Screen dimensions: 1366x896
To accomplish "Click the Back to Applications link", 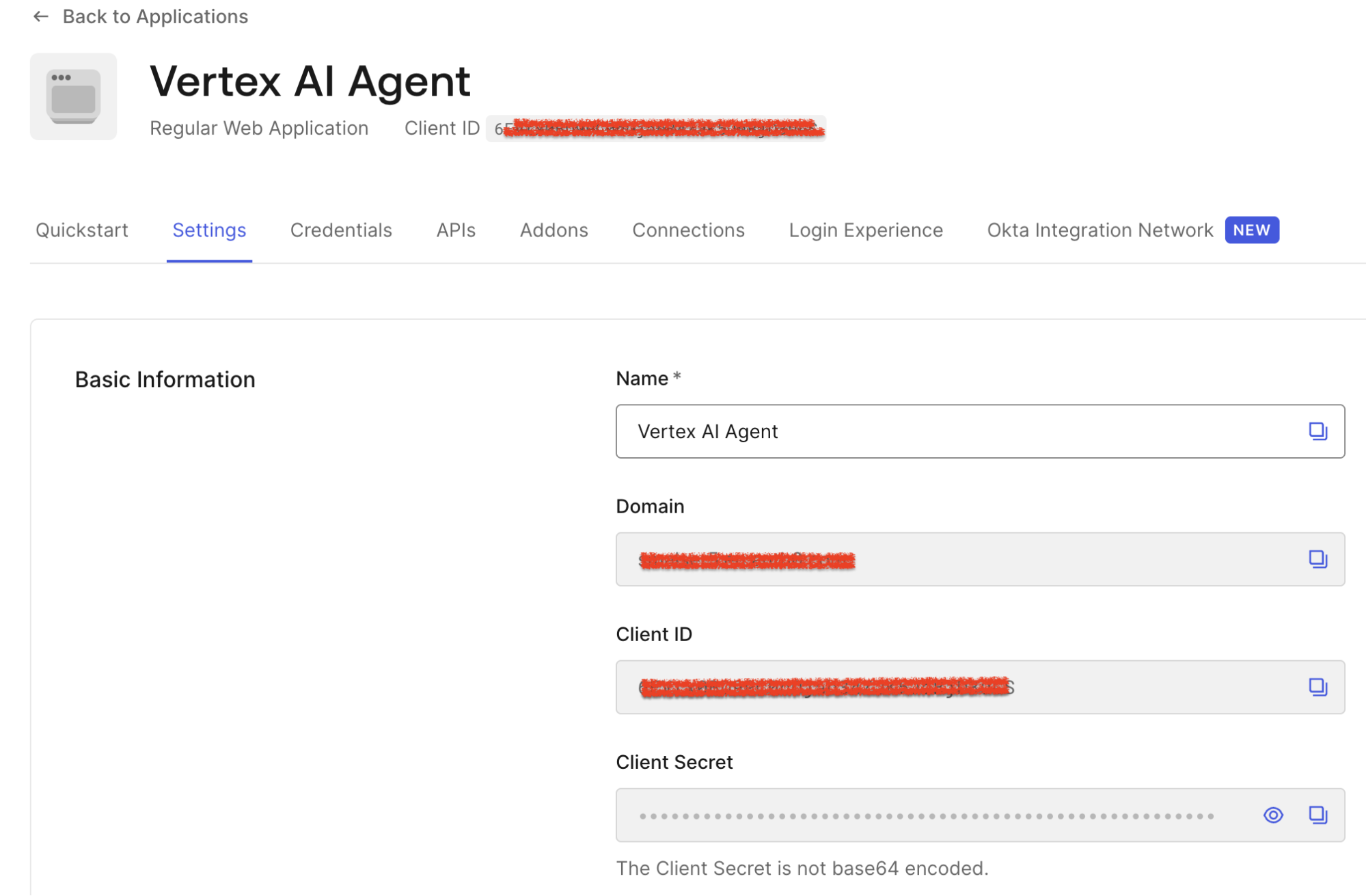I will tap(156, 16).
